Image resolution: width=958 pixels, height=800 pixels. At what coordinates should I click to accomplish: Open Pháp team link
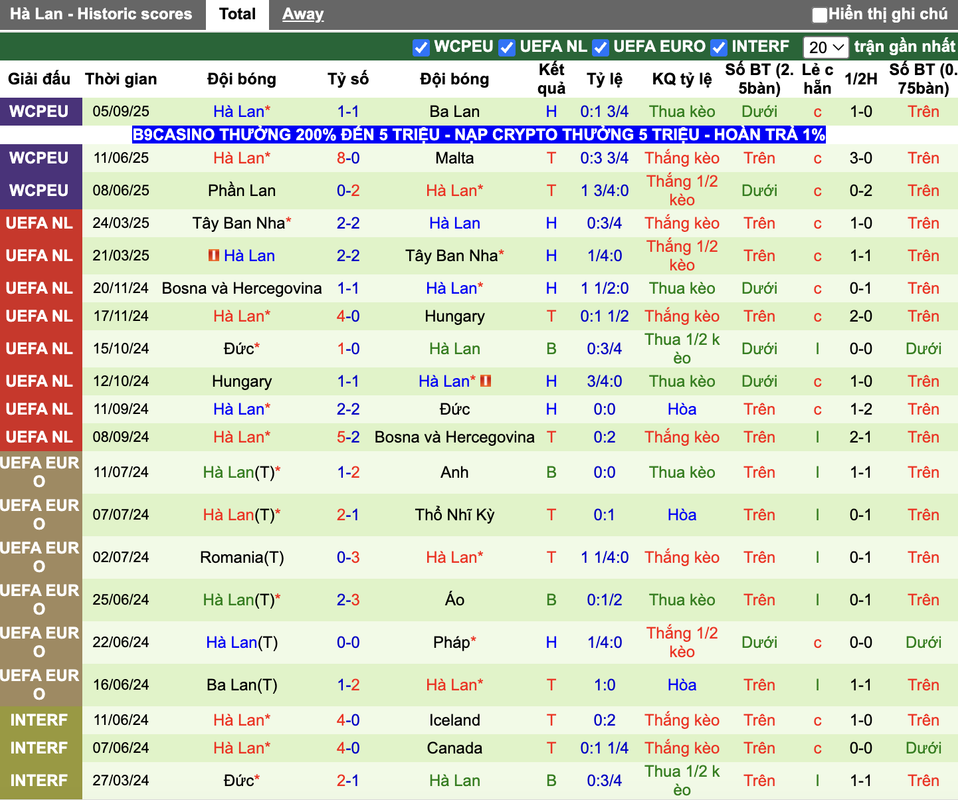pos(454,643)
